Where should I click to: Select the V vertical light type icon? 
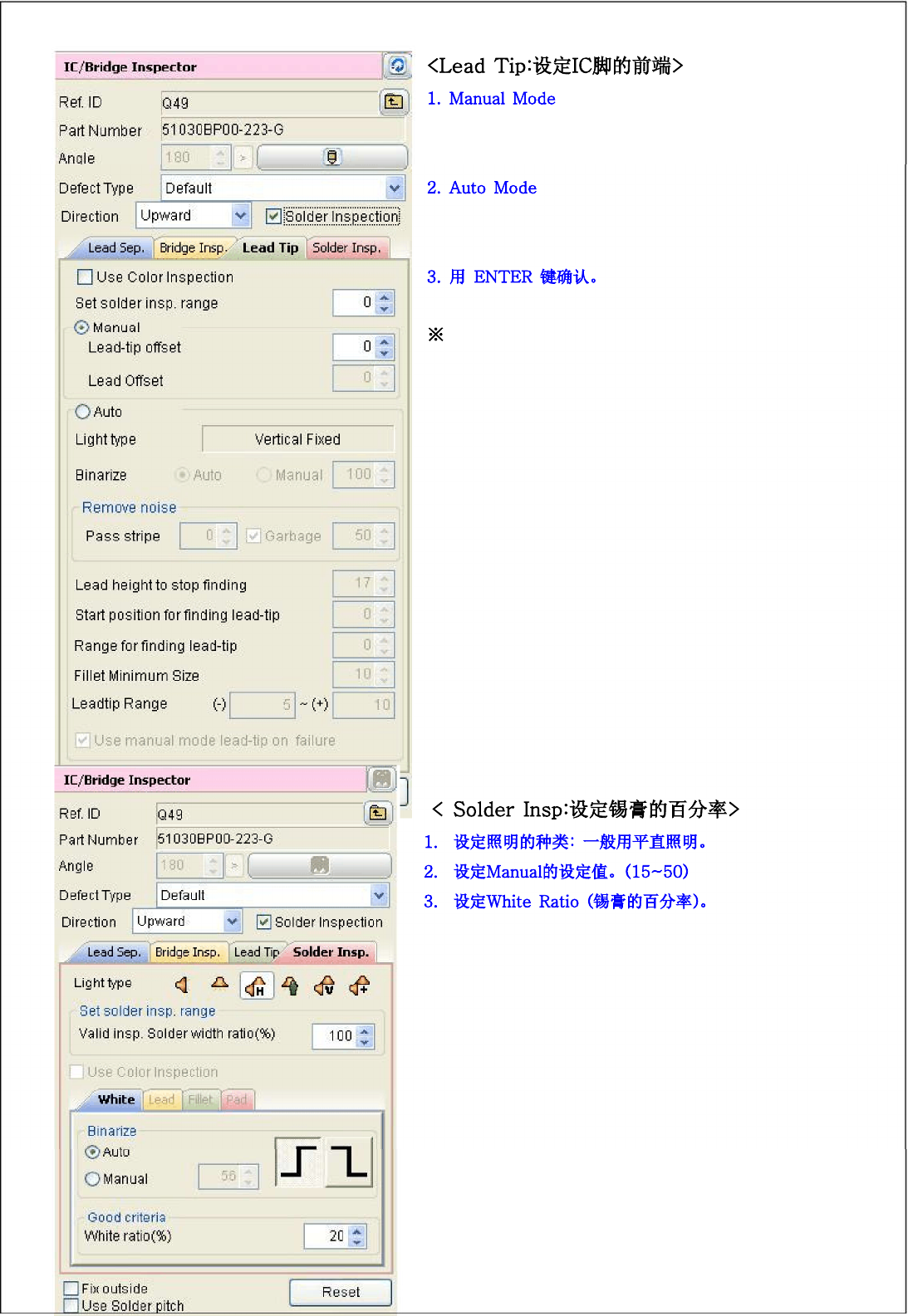tap(324, 985)
